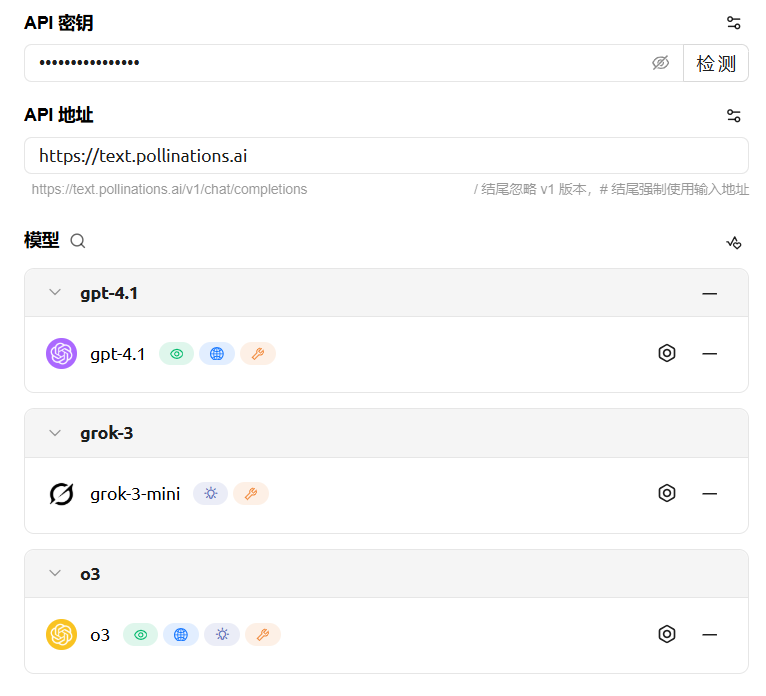
Task: Click the API key settings sliders icon
Action: [x=734, y=23]
